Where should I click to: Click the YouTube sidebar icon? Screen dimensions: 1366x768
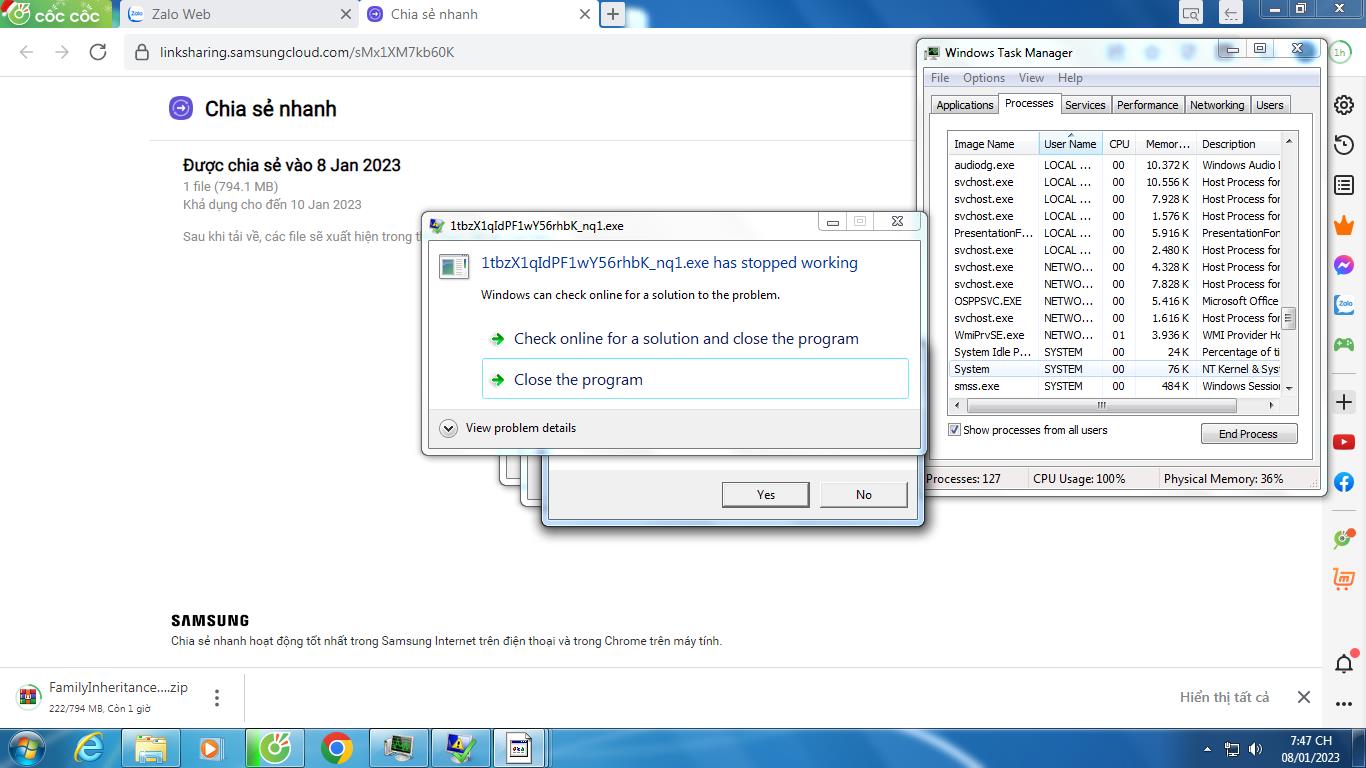[1344, 442]
